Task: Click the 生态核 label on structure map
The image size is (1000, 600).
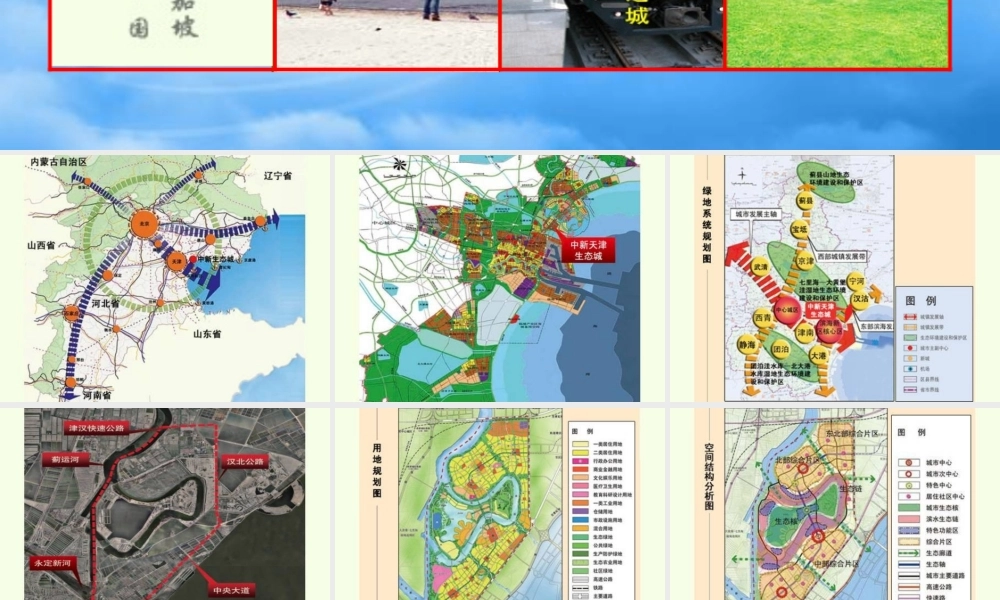Action: [x=785, y=521]
